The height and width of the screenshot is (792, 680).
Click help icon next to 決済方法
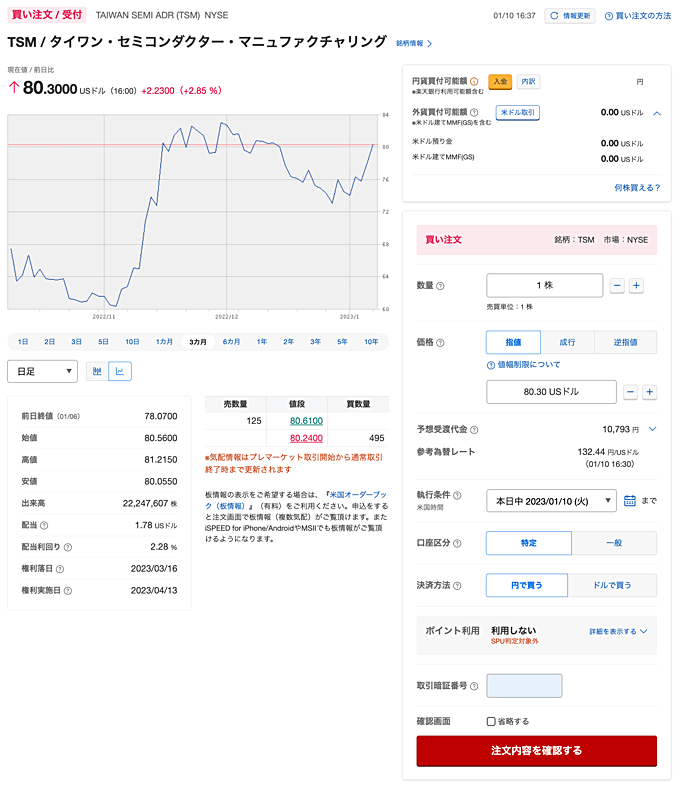coord(457,586)
